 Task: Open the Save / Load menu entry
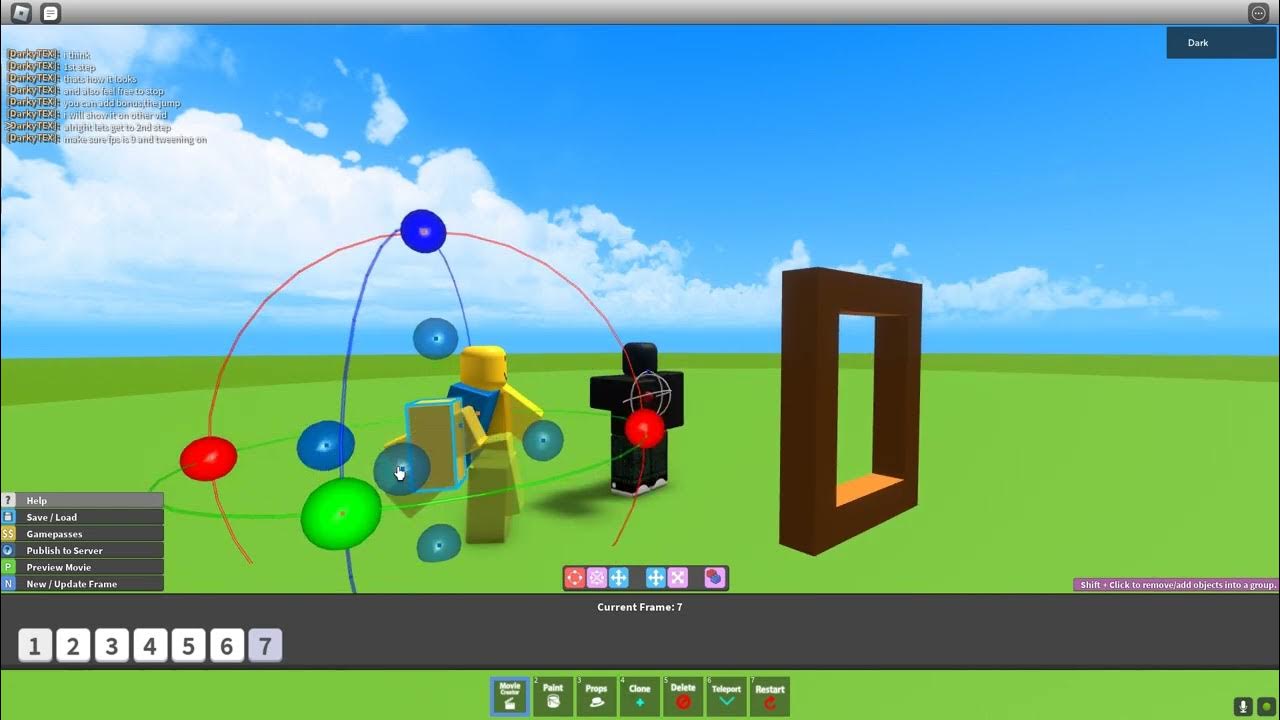point(82,517)
